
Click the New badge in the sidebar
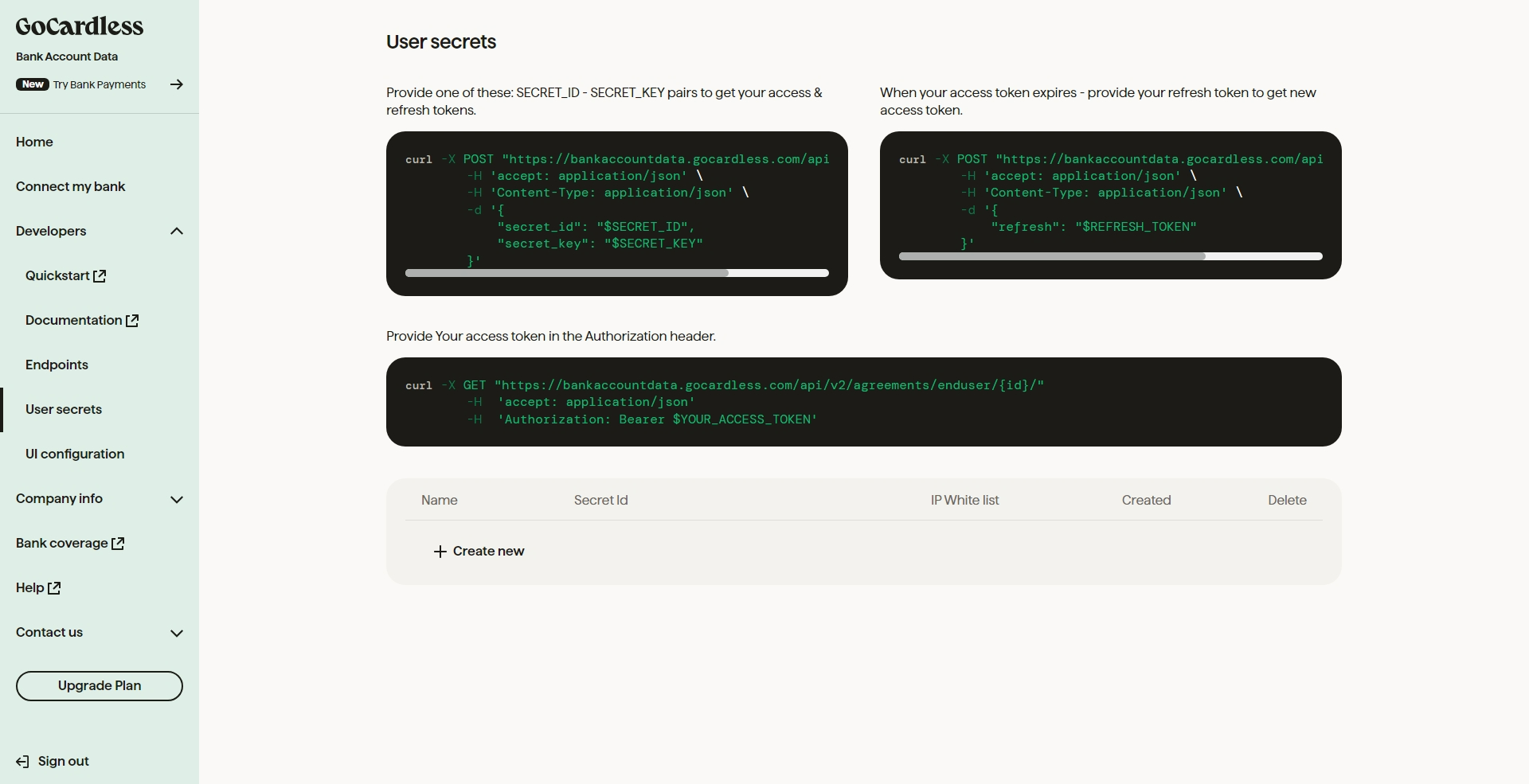(32, 84)
